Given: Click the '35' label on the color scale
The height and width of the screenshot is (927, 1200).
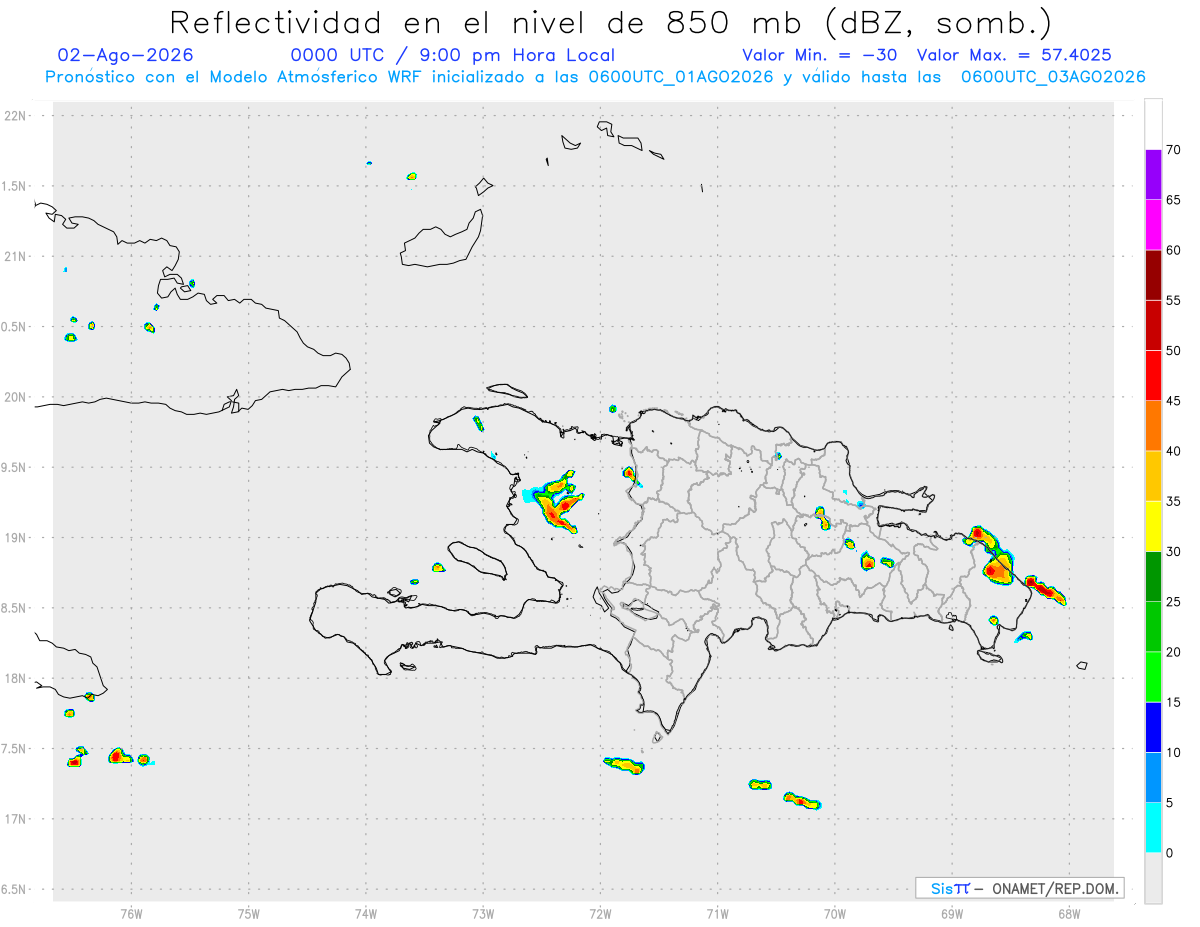Looking at the screenshot, I should pos(1174,501).
